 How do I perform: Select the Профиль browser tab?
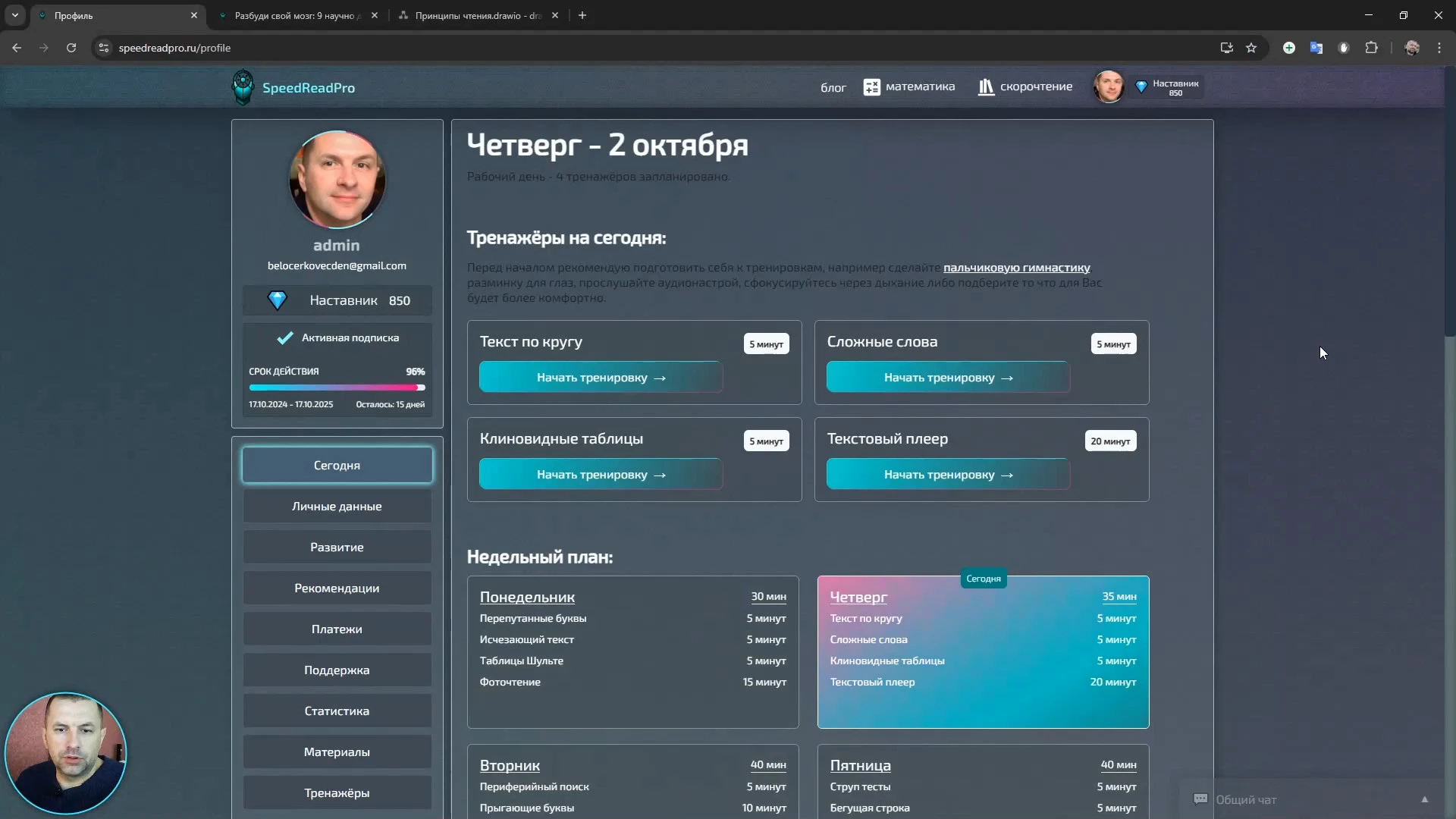pyautogui.click(x=118, y=15)
